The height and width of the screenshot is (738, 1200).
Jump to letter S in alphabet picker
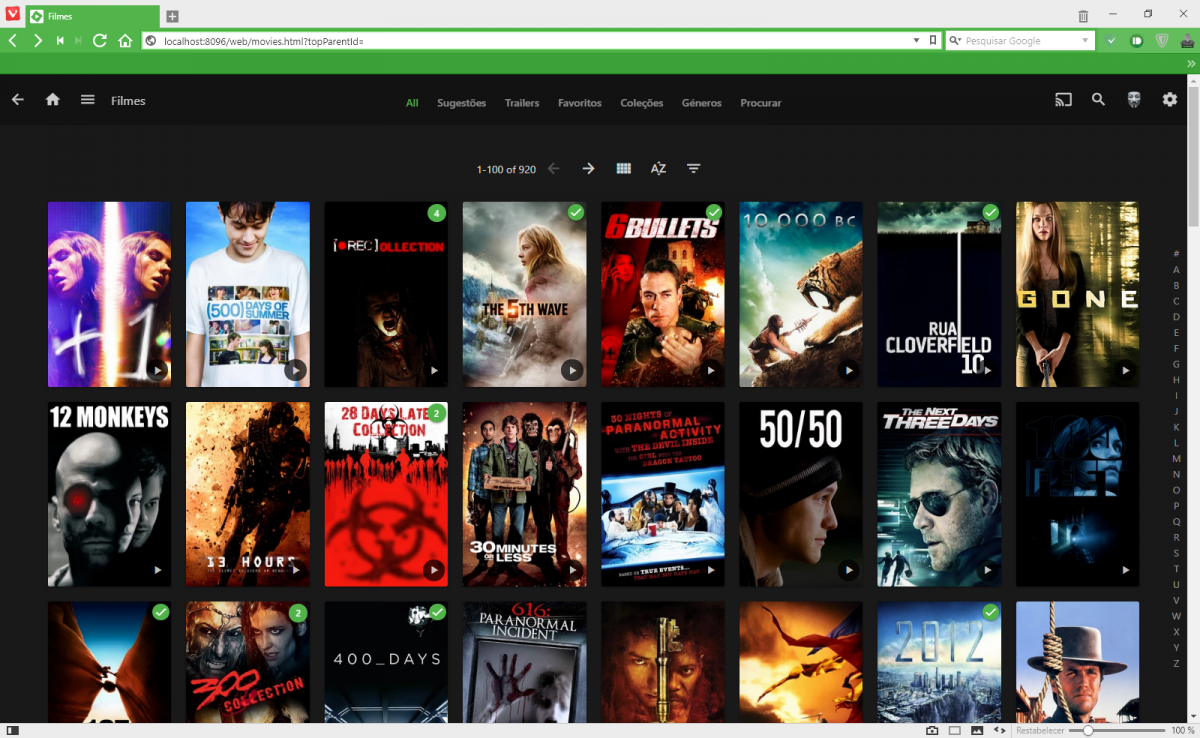1176,553
